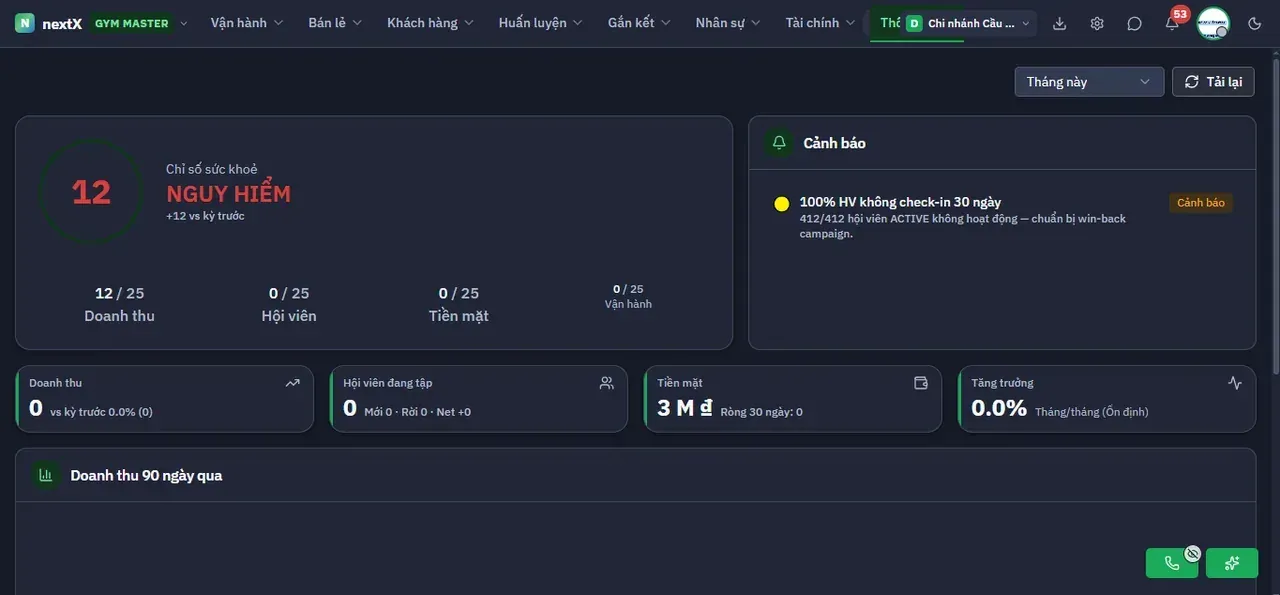The image size is (1280, 595).
Task: Click the nextX logo icon
Action: coord(25,23)
